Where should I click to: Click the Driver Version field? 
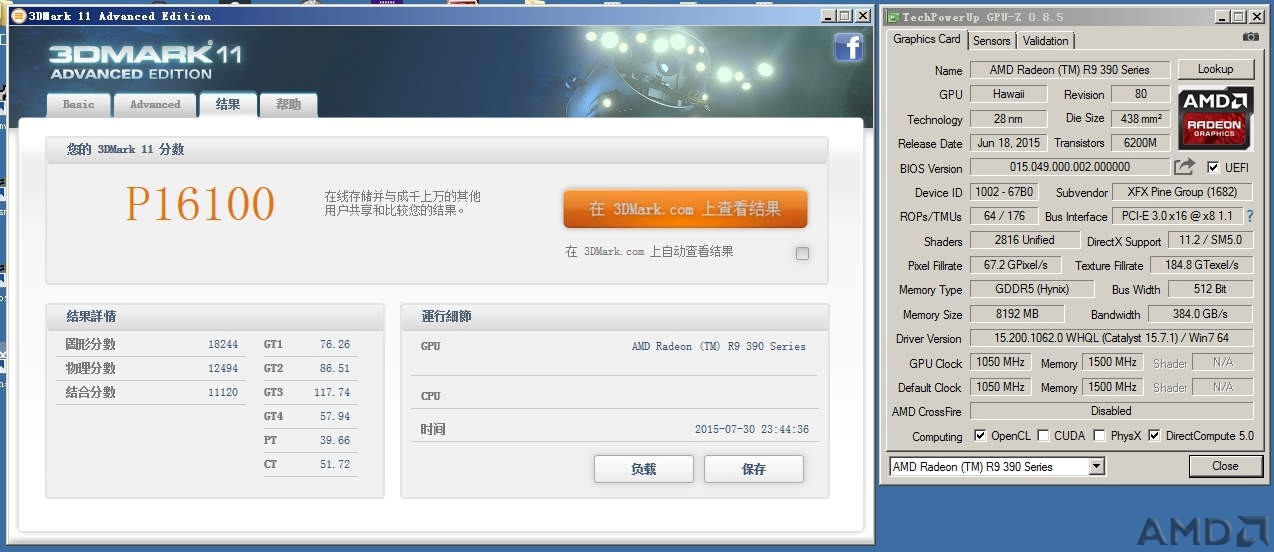pyautogui.click(x=1111, y=338)
